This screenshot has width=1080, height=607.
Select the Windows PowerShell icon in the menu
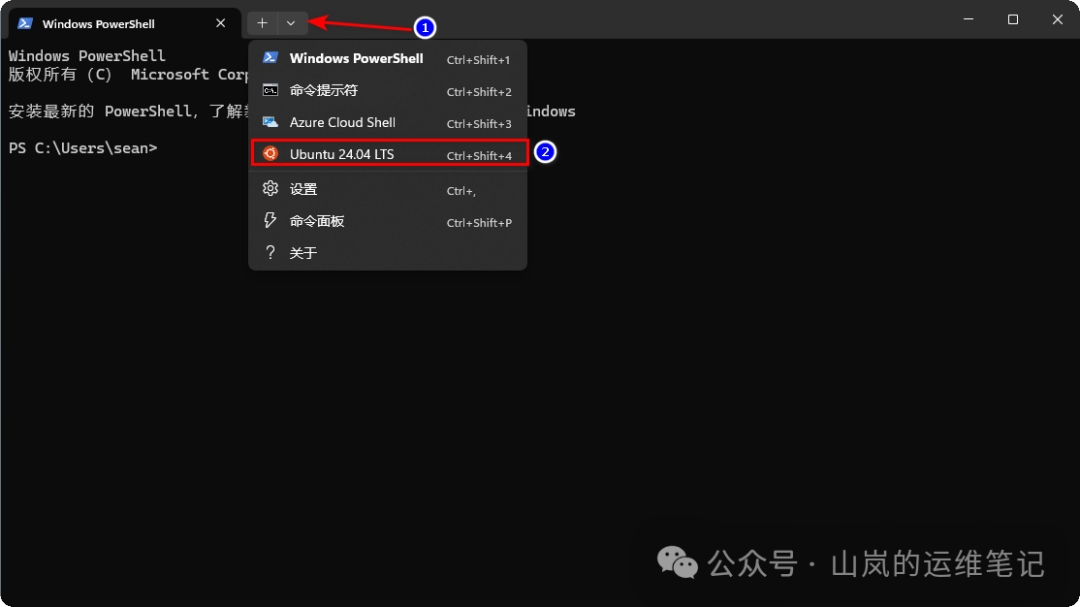pos(270,58)
